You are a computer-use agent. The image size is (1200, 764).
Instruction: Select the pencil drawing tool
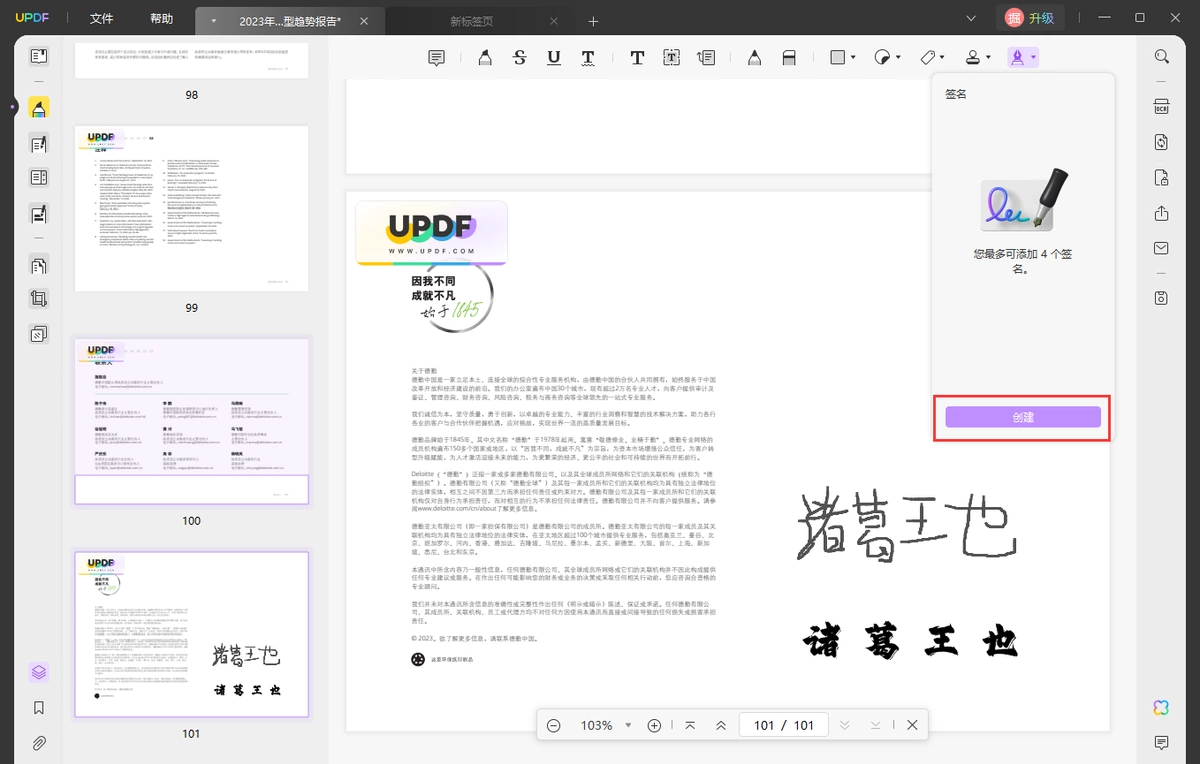click(x=754, y=58)
